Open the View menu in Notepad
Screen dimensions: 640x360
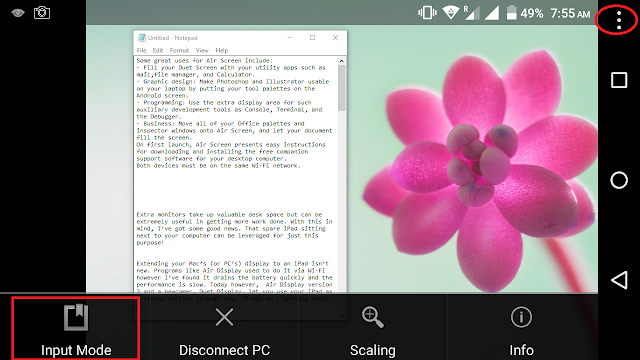tap(202, 51)
